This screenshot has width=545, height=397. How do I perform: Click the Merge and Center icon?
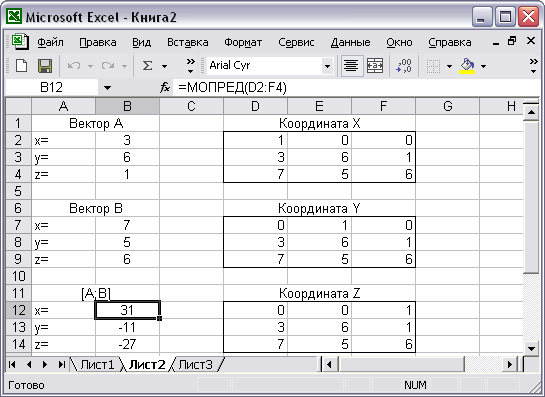click(375, 66)
